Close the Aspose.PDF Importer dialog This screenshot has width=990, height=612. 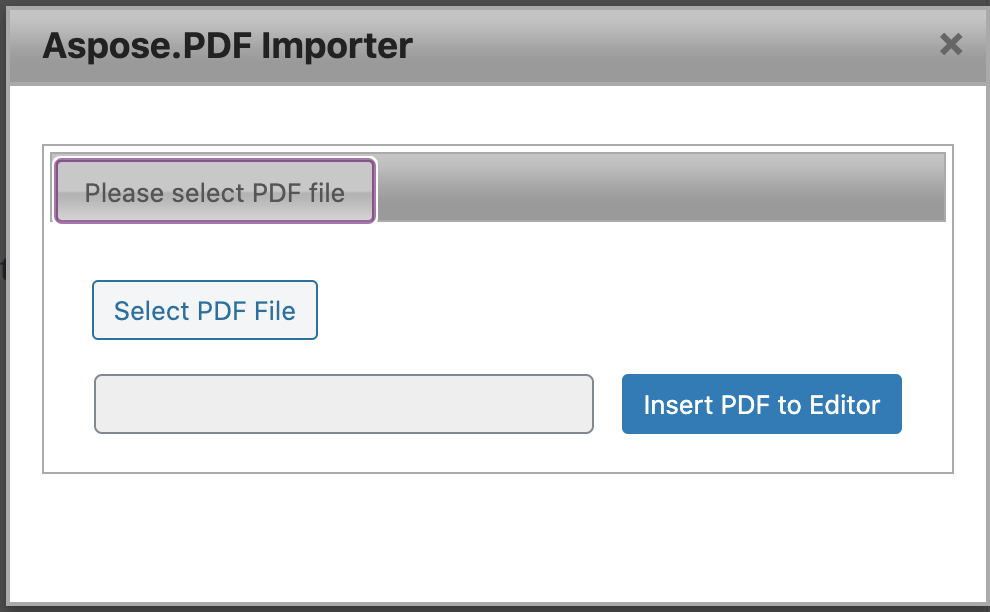click(x=951, y=44)
